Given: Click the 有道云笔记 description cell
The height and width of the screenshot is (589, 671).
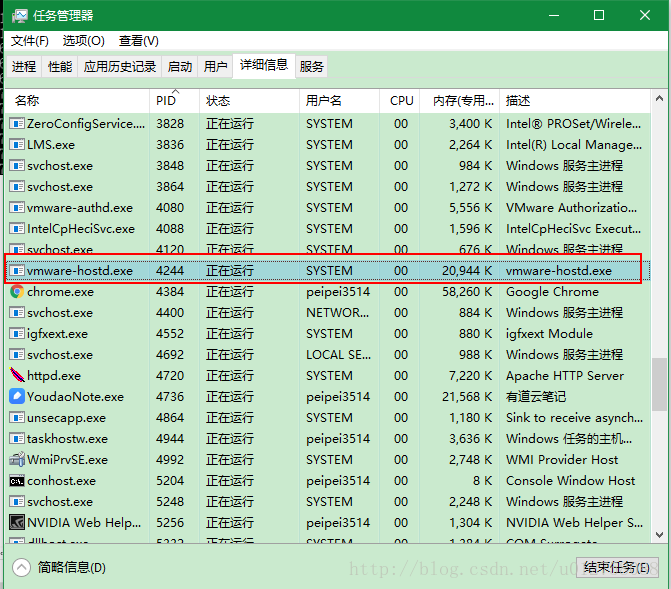Looking at the screenshot, I should [x=536, y=396].
